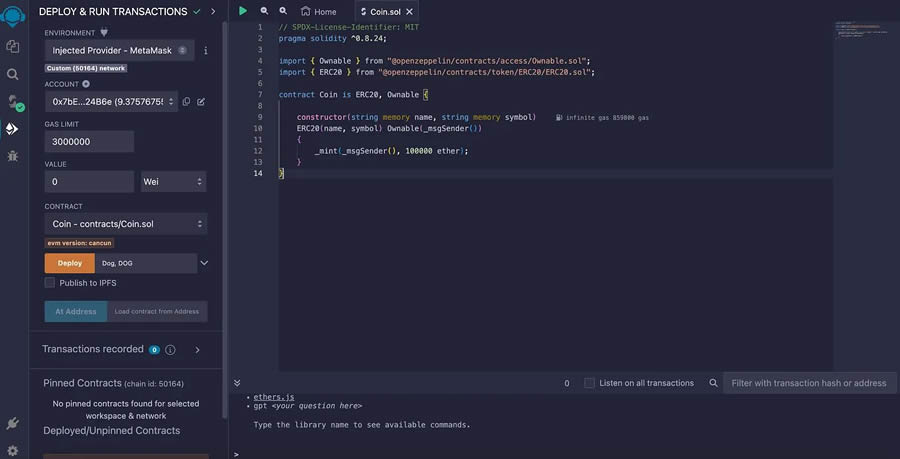
Task: Click the zoom in magnifier icon
Action: (283, 11)
